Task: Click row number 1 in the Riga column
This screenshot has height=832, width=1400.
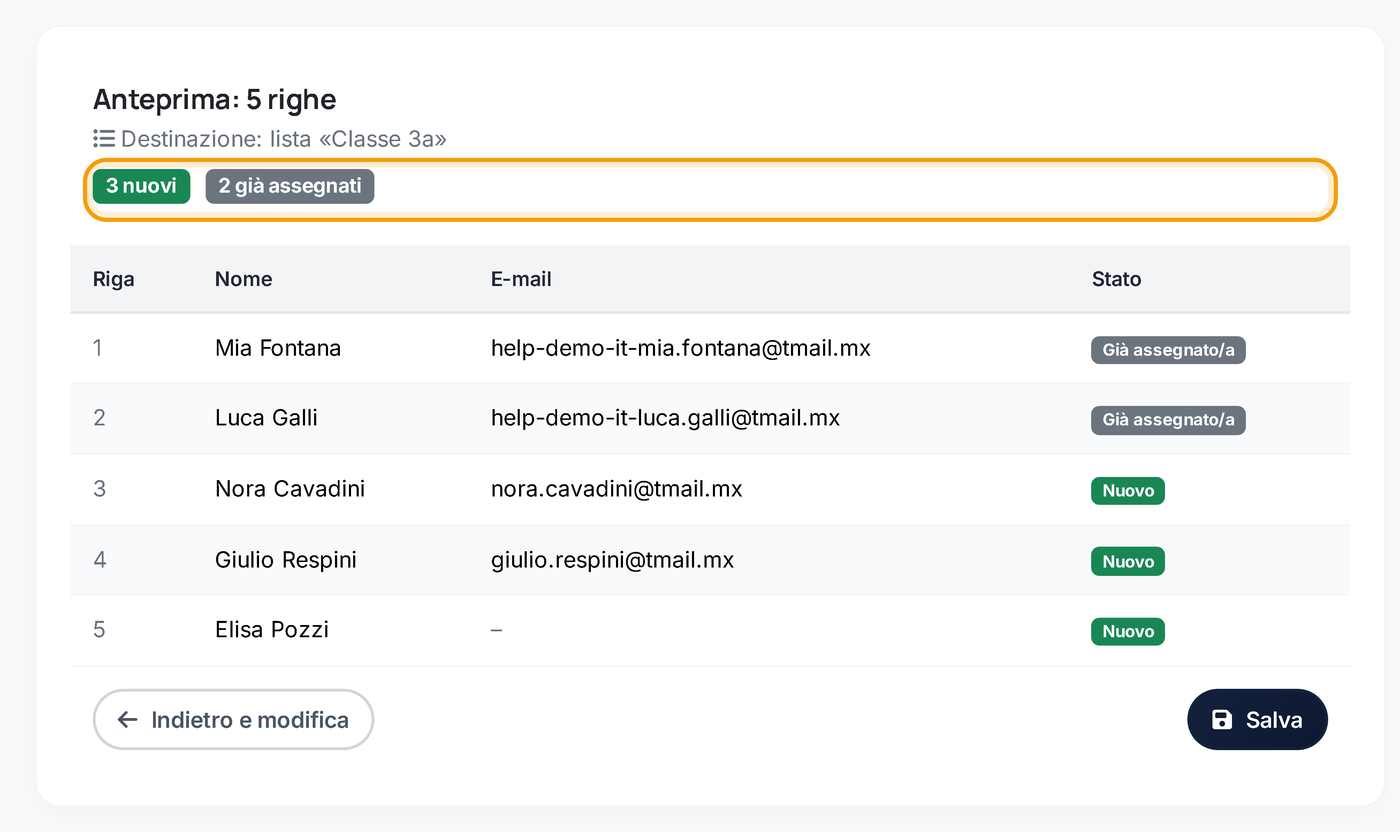Action: (98, 348)
